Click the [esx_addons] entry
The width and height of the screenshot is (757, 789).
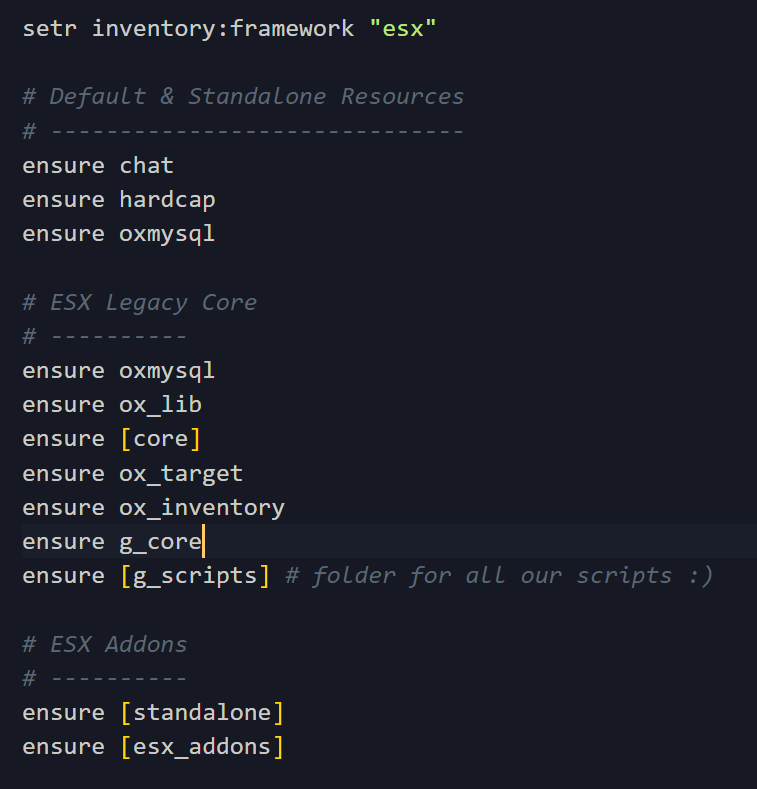202,747
